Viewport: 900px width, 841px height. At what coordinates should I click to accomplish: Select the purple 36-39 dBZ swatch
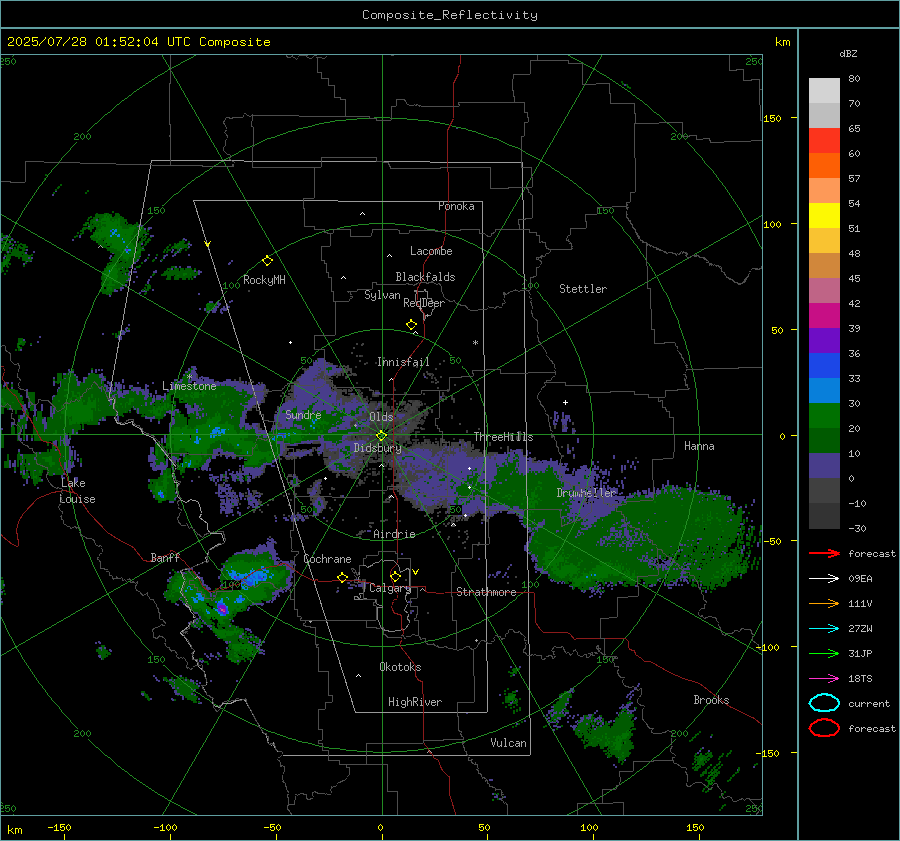(x=824, y=340)
